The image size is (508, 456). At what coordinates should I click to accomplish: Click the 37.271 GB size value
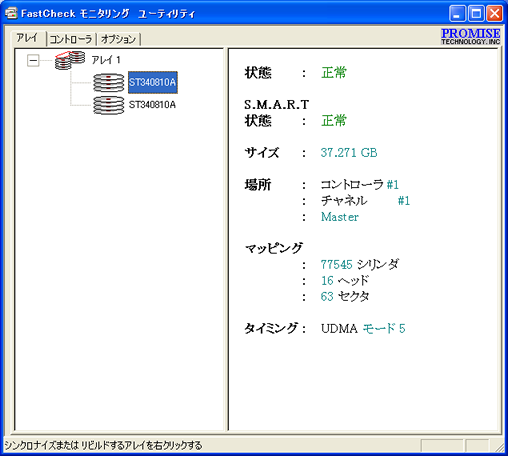[x=349, y=153]
